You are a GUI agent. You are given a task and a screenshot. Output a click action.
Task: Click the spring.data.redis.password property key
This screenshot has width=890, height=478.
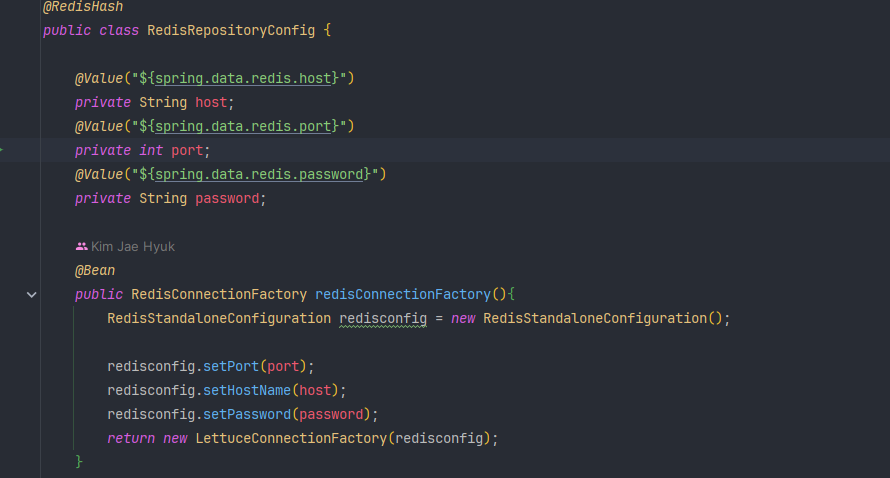click(x=259, y=174)
